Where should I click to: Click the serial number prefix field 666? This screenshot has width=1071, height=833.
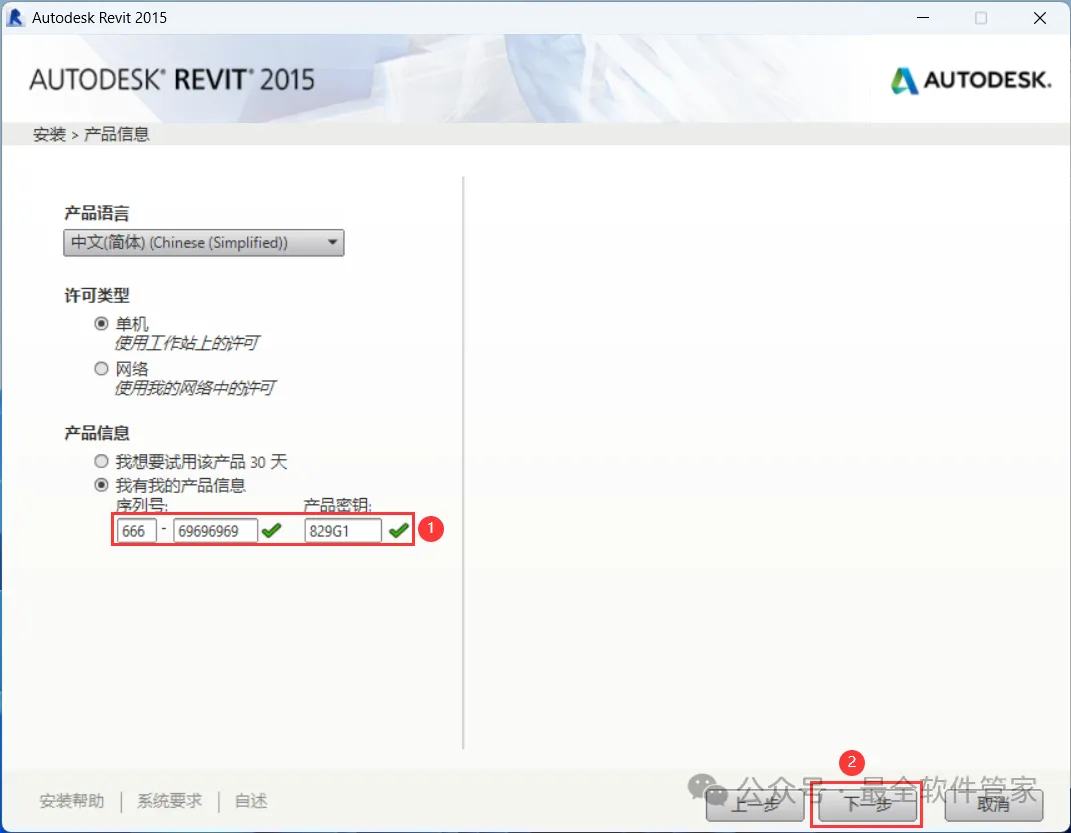[x=137, y=531]
